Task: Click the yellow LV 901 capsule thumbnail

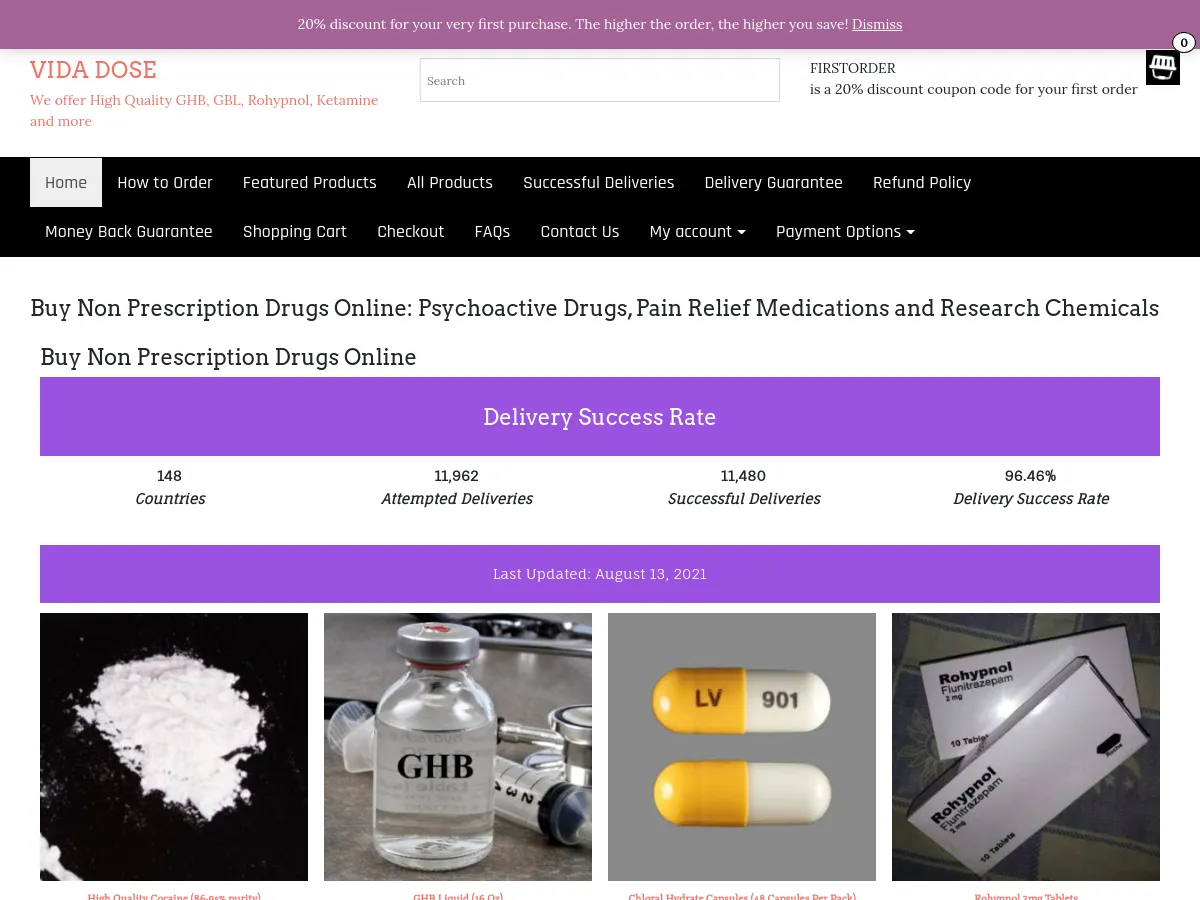Action: point(742,747)
